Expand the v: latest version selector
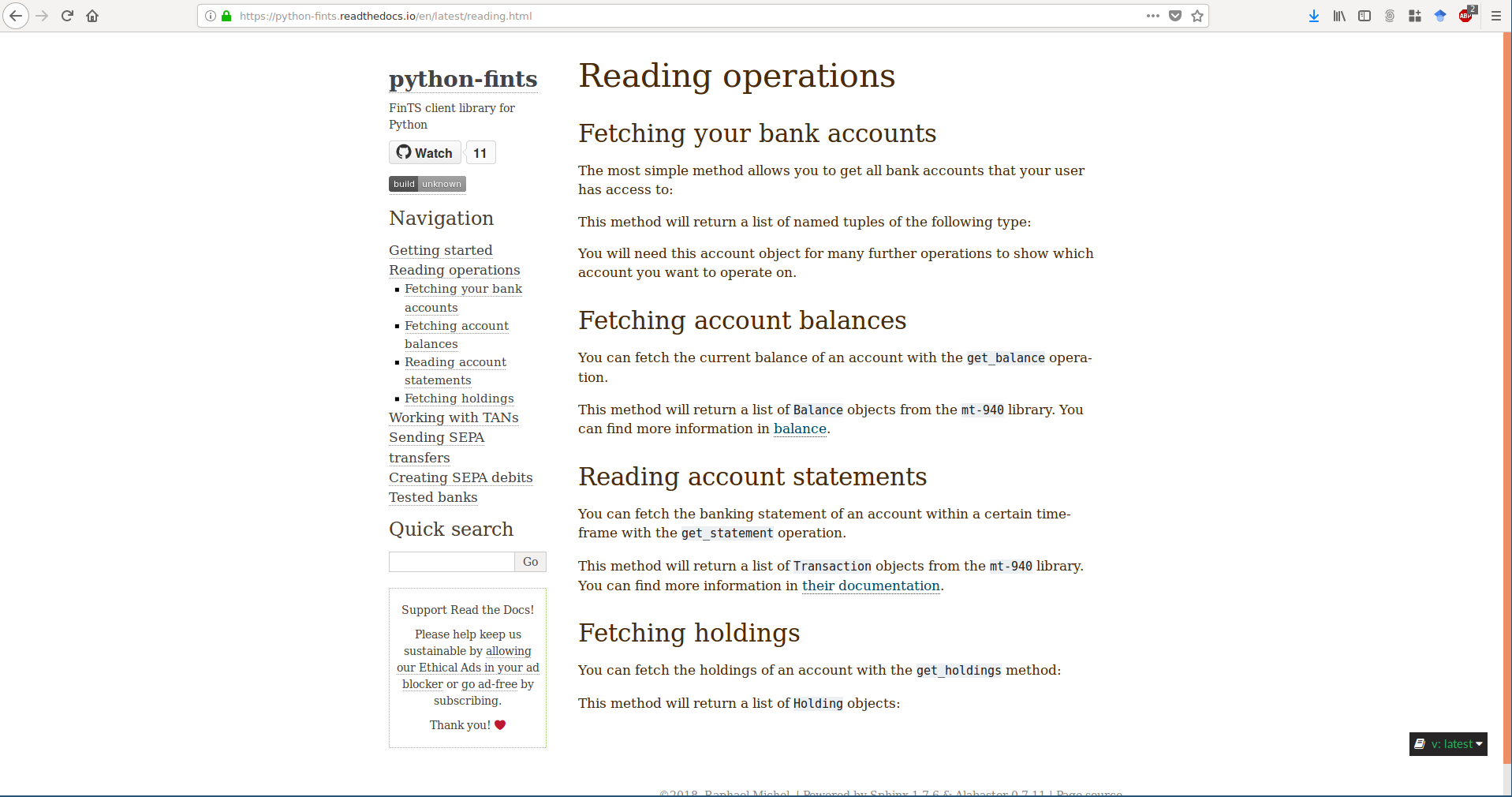The width and height of the screenshot is (1512, 797). 1448,744
